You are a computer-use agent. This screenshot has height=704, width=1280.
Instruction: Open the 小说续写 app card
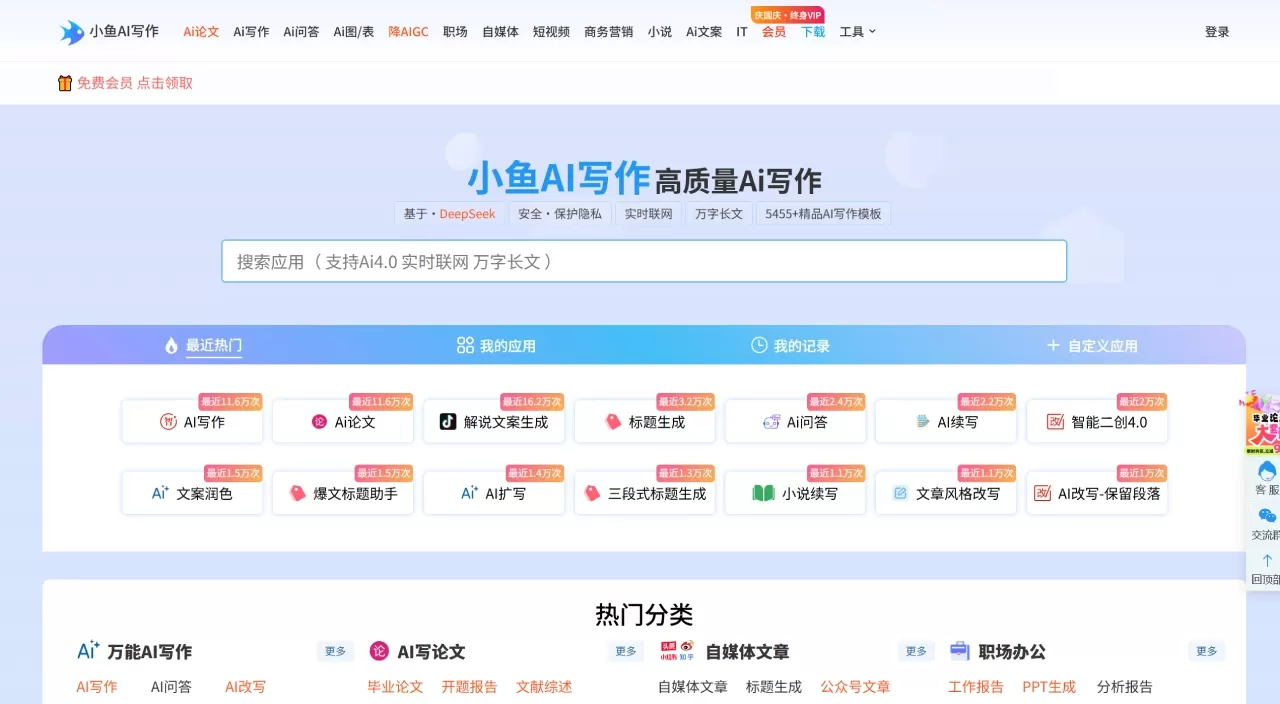pyautogui.click(x=795, y=493)
